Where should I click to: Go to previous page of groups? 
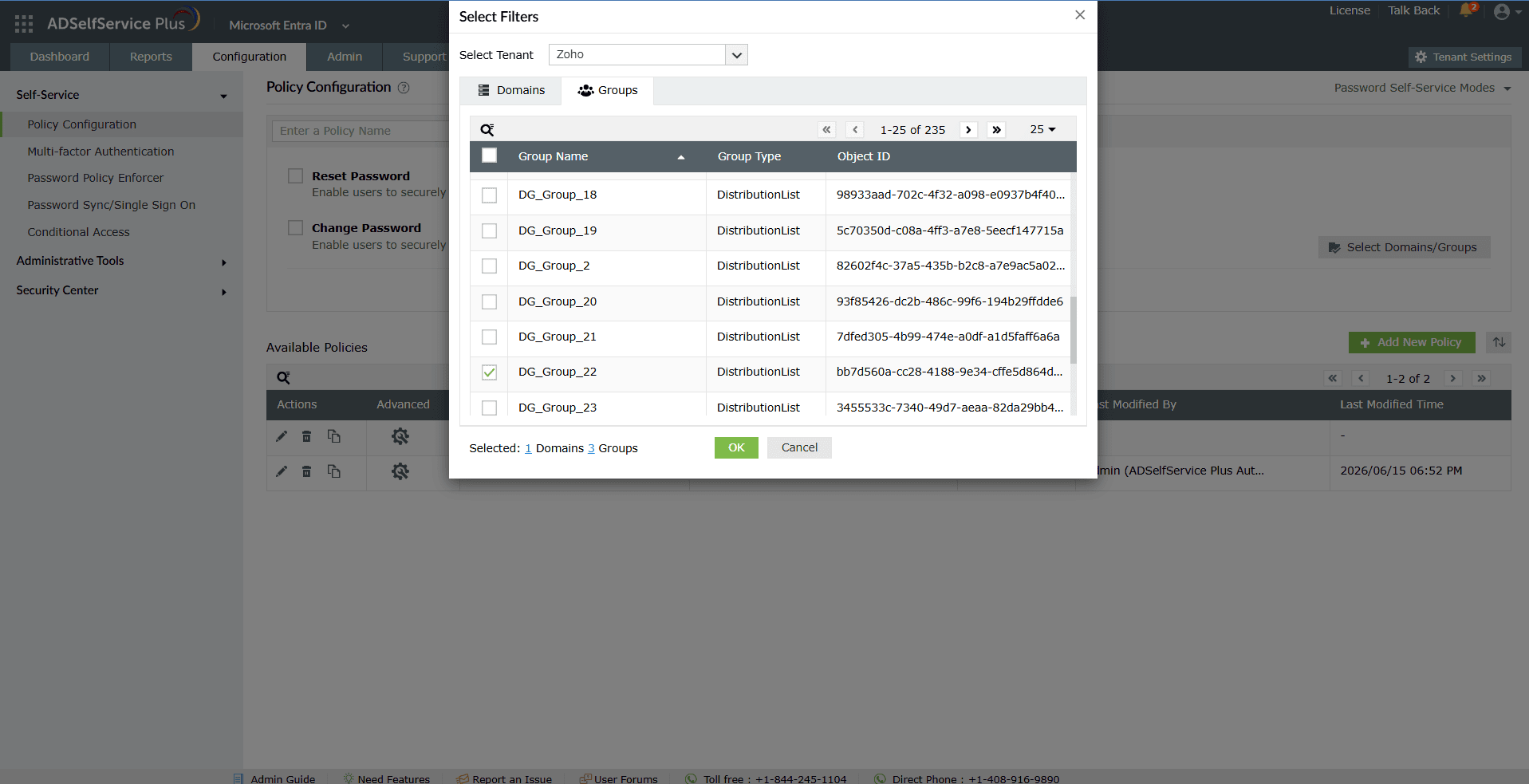click(x=855, y=130)
